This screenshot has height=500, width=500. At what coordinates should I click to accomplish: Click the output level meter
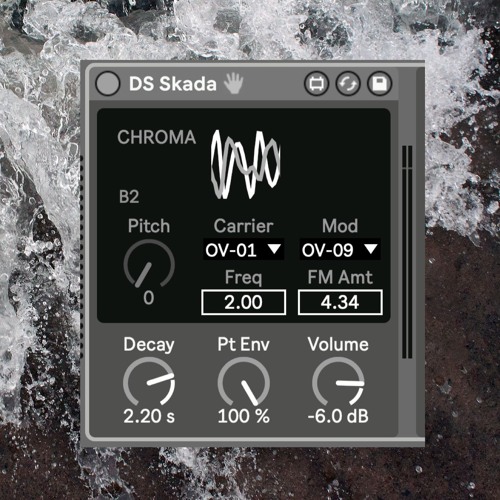[x=407, y=252]
